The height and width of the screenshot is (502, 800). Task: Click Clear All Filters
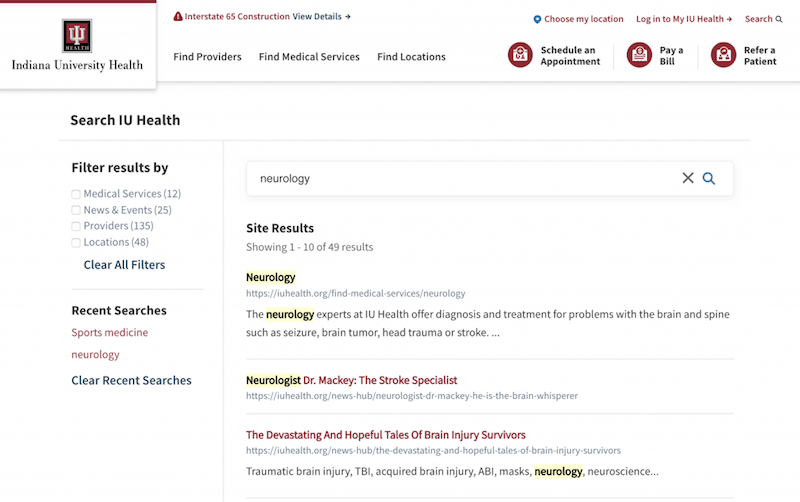(x=124, y=265)
